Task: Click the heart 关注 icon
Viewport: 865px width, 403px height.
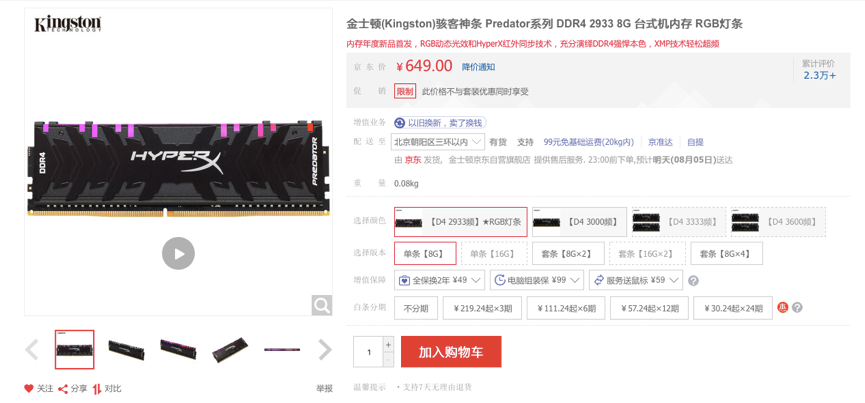Action: point(29,389)
